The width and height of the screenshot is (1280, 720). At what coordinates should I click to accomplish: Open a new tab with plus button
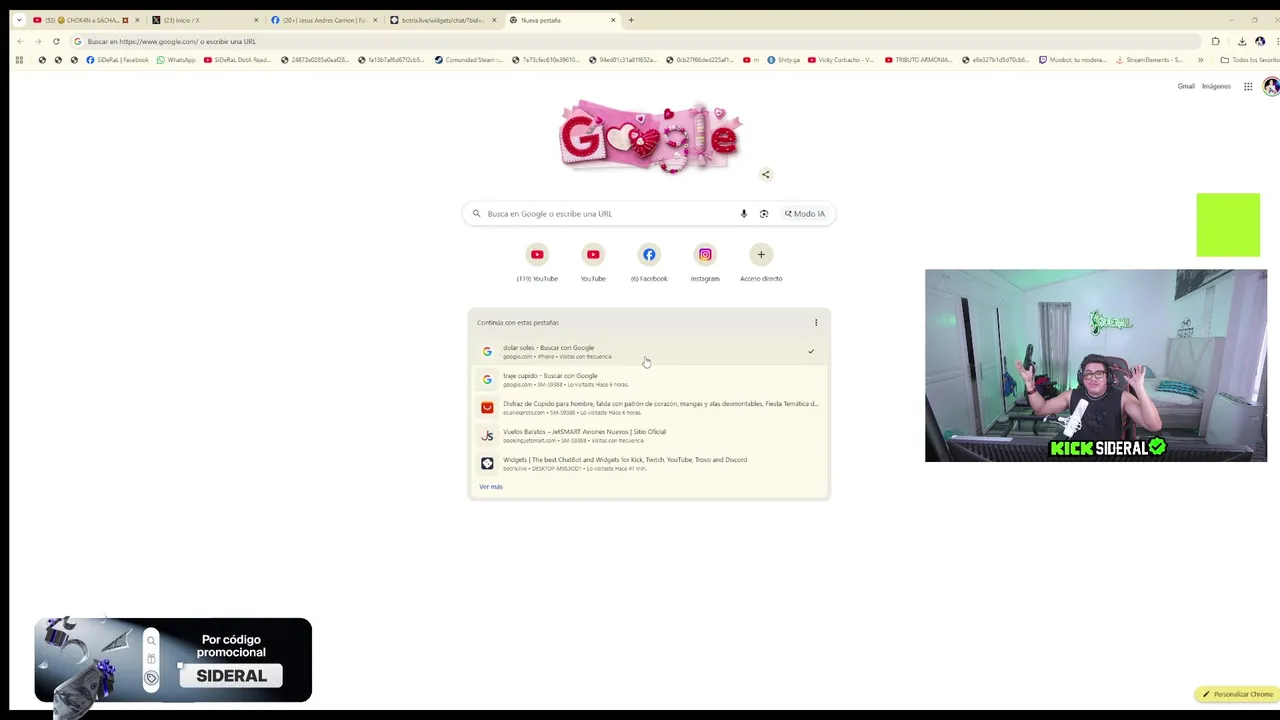pyautogui.click(x=631, y=20)
